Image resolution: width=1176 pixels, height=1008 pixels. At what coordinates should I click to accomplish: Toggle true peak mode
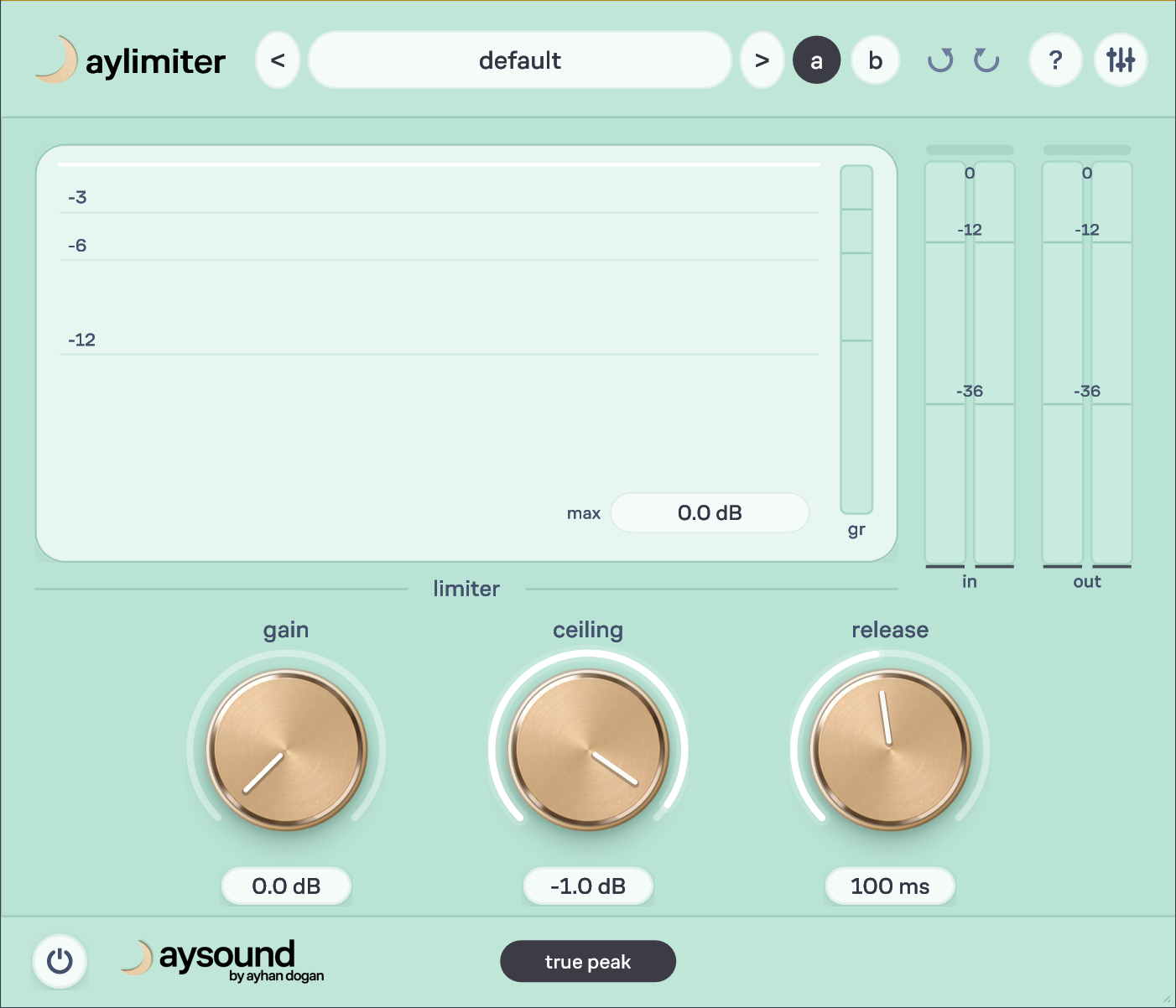pos(588,961)
